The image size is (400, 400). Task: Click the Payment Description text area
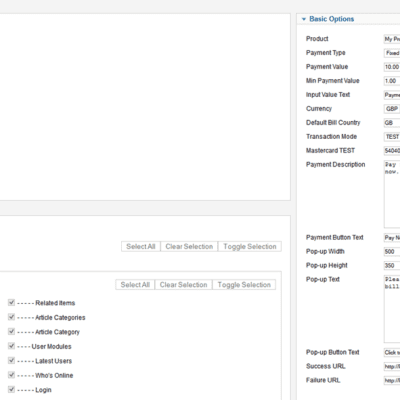tap(392, 194)
